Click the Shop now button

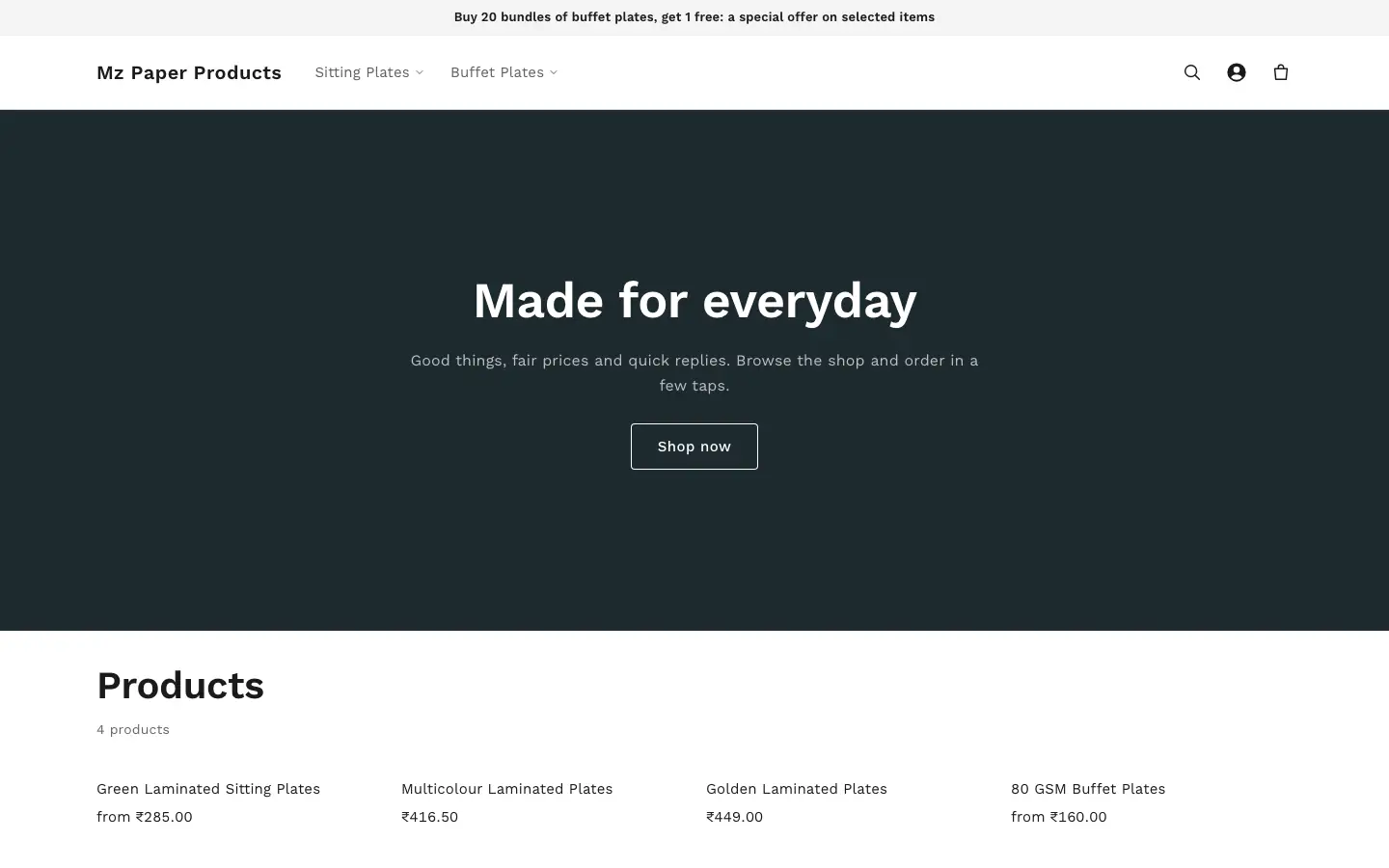pyautogui.click(x=694, y=447)
